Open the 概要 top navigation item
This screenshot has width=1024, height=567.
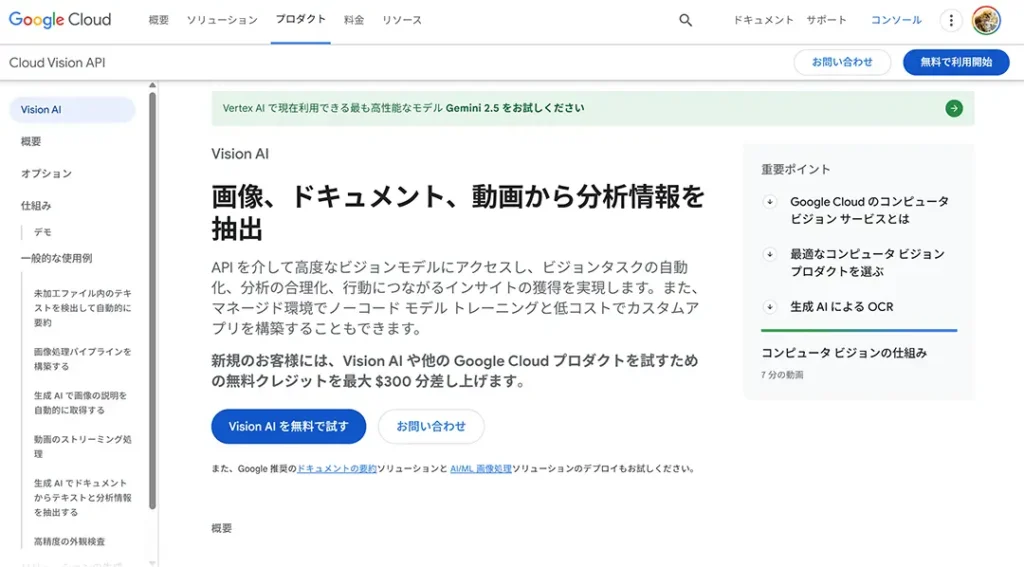pos(159,20)
